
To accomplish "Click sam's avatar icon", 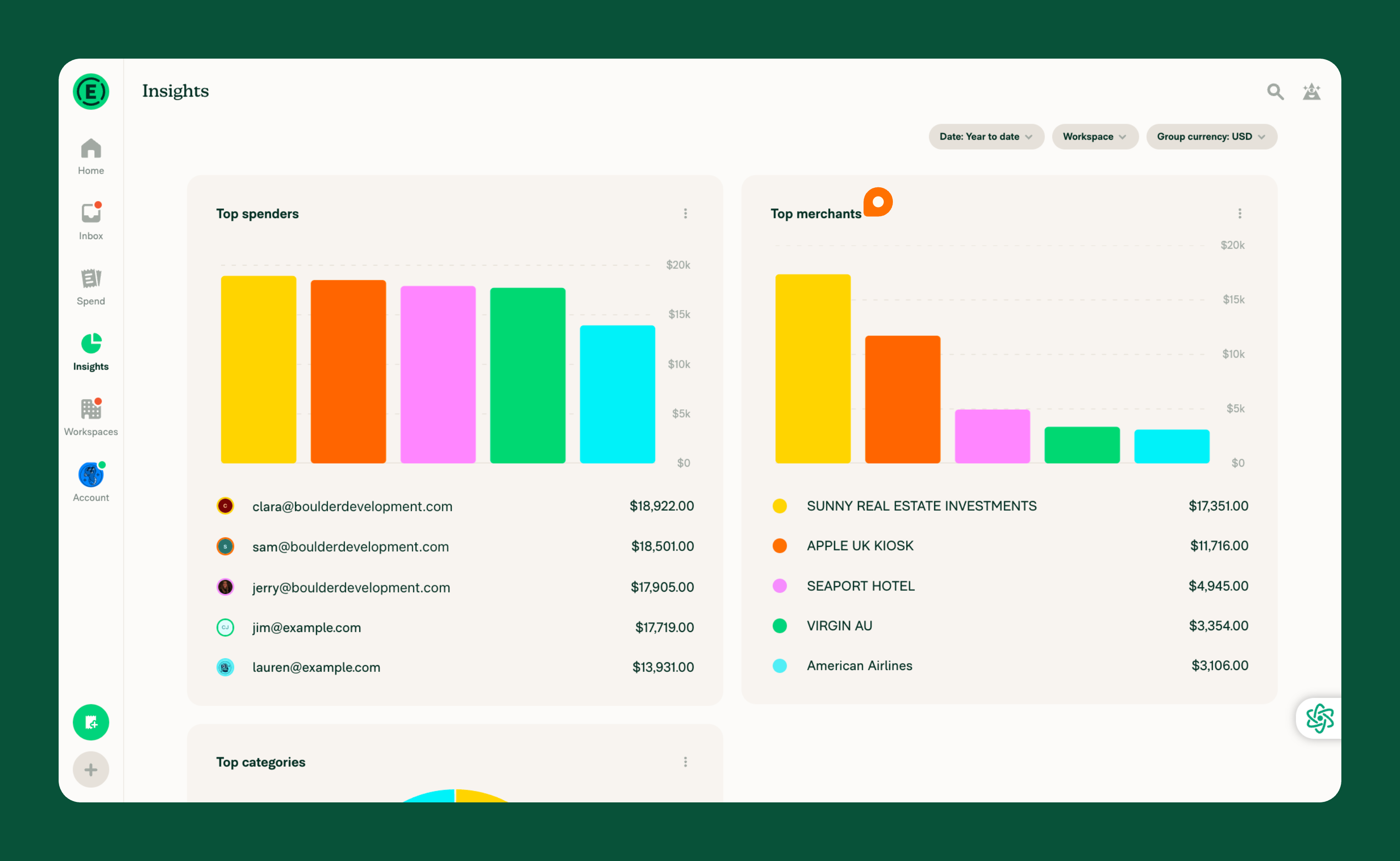I will pyautogui.click(x=225, y=546).
